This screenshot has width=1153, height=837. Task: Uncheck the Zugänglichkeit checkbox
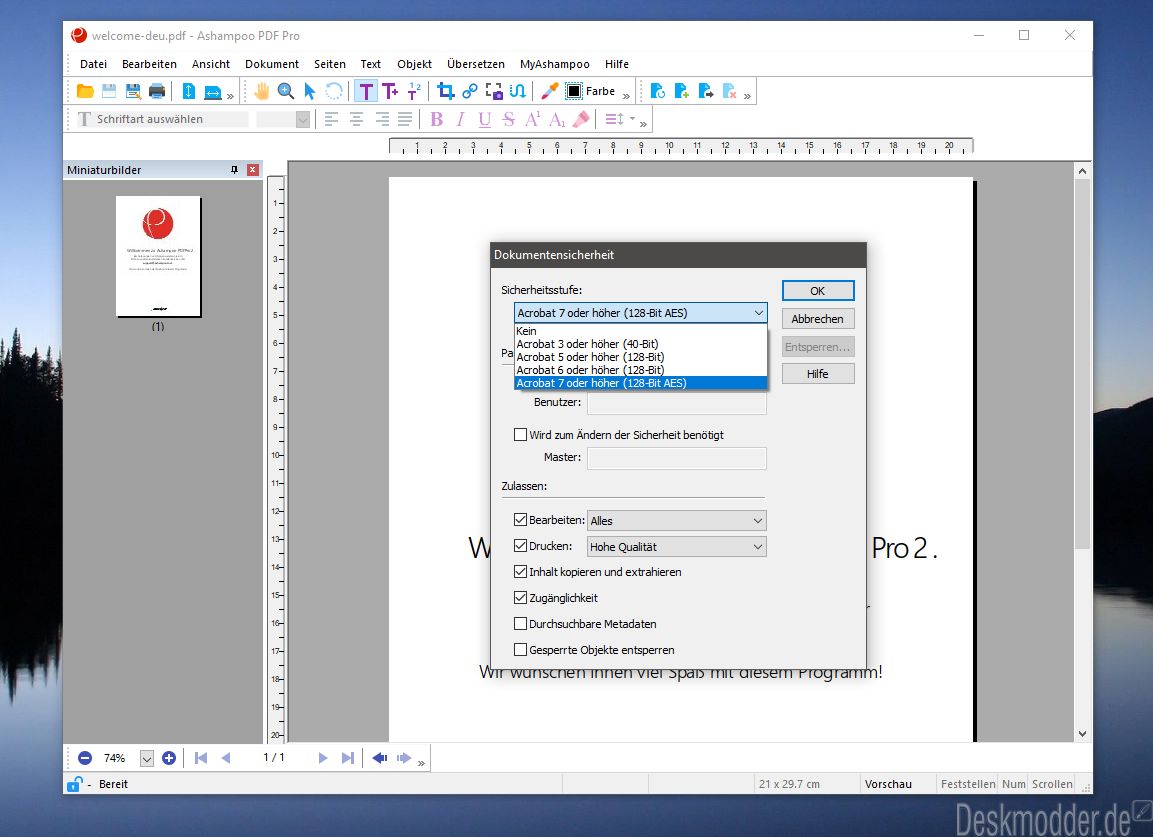pos(521,597)
